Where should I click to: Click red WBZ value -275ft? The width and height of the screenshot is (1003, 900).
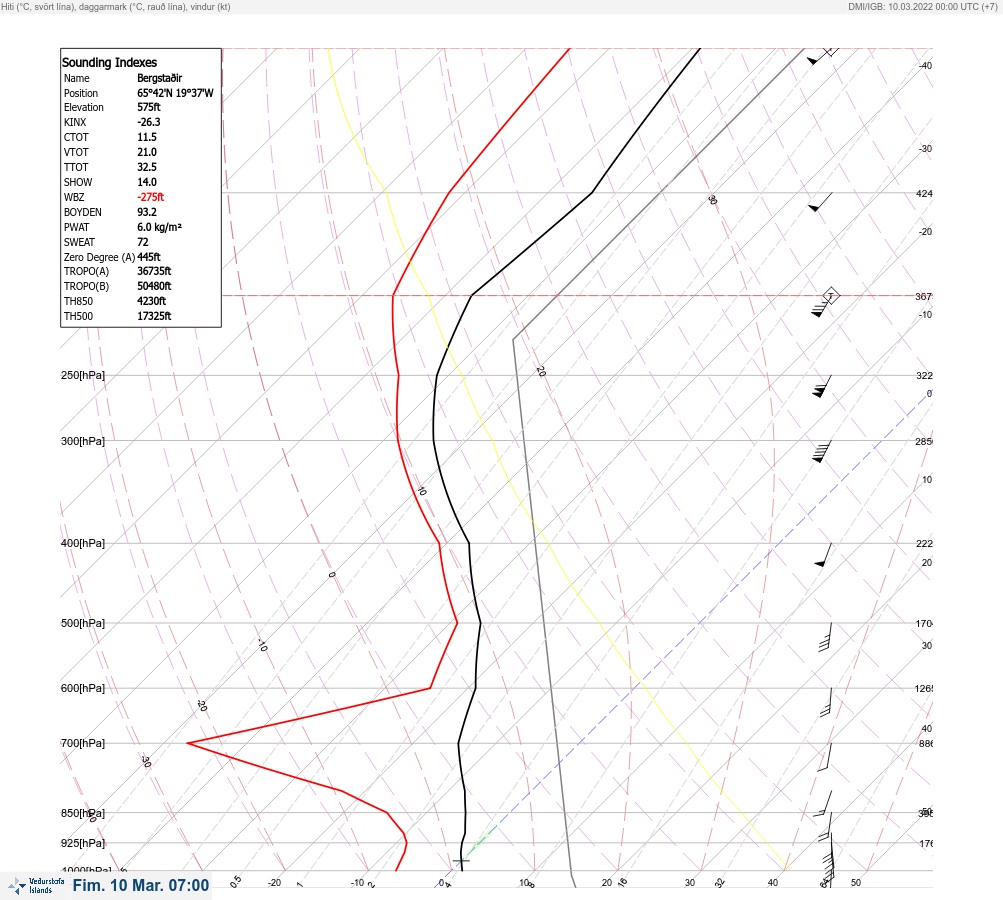click(x=150, y=197)
